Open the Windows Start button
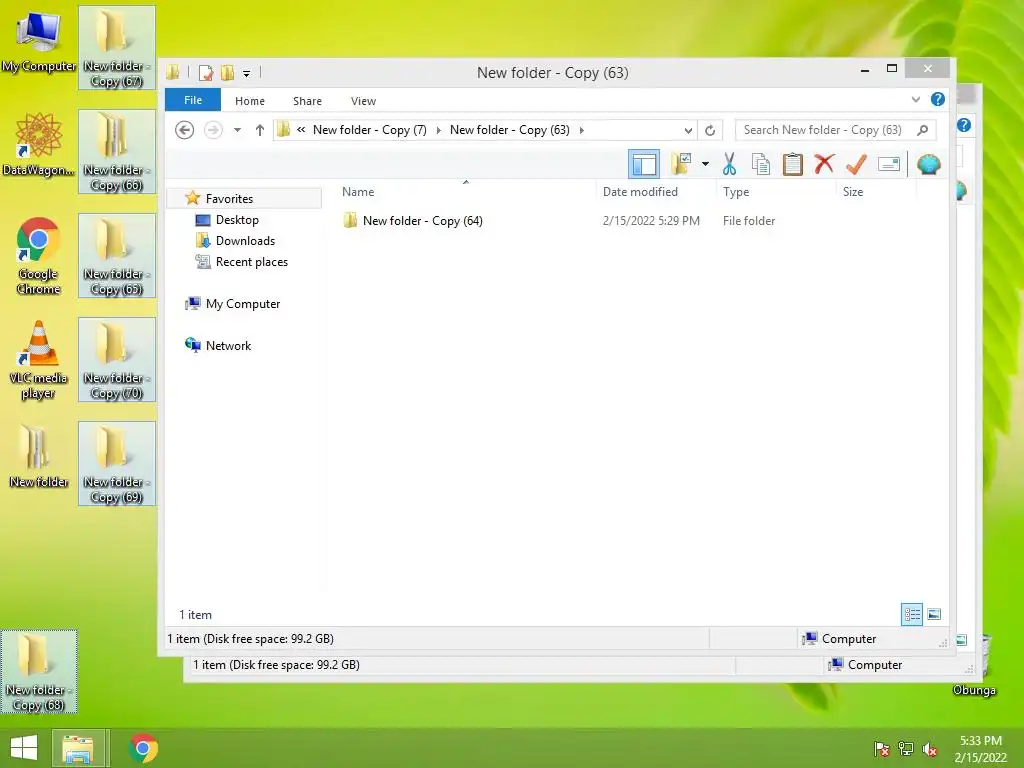This screenshot has height=768, width=1024. coord(24,748)
